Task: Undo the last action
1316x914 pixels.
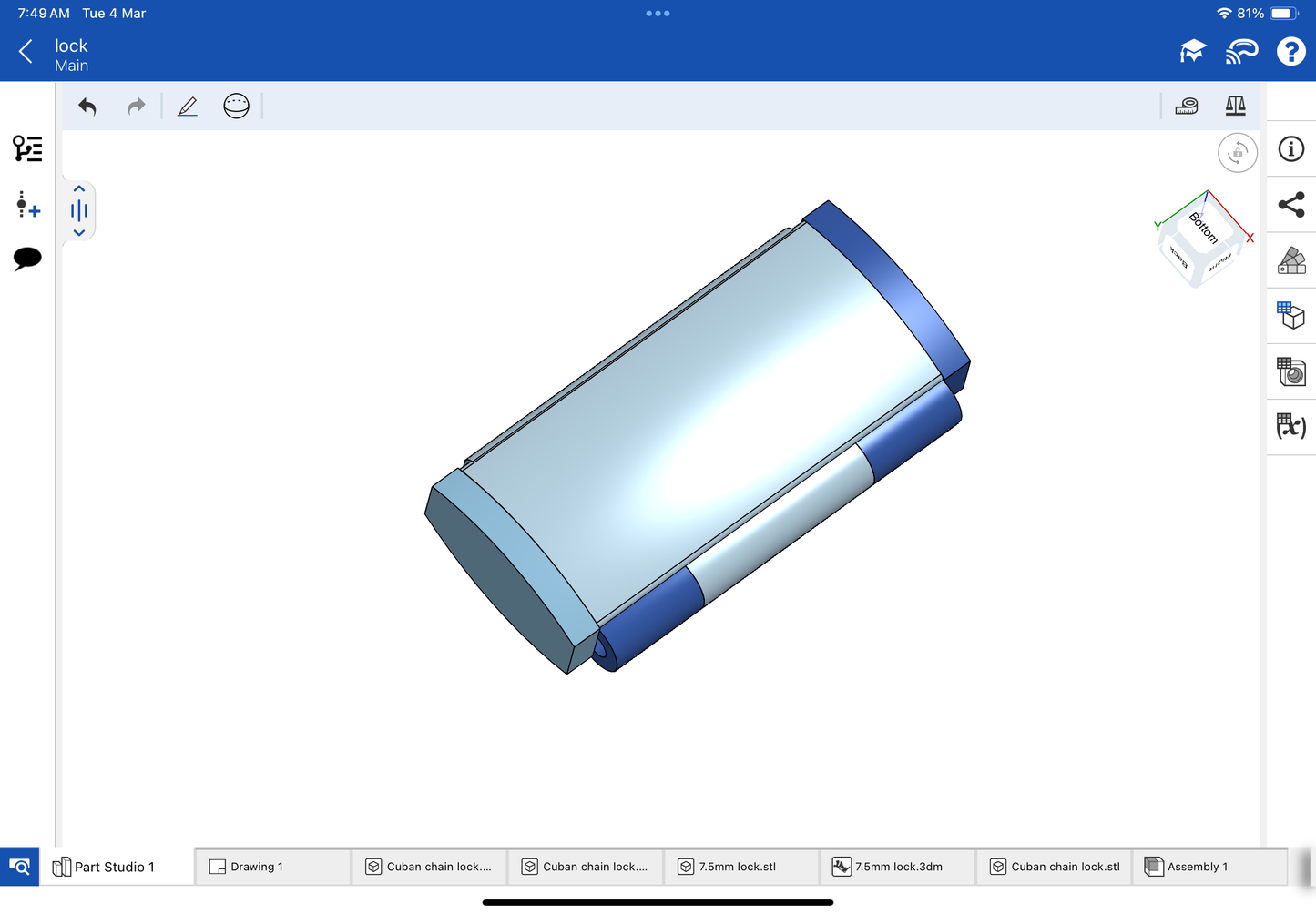Action: point(87,107)
